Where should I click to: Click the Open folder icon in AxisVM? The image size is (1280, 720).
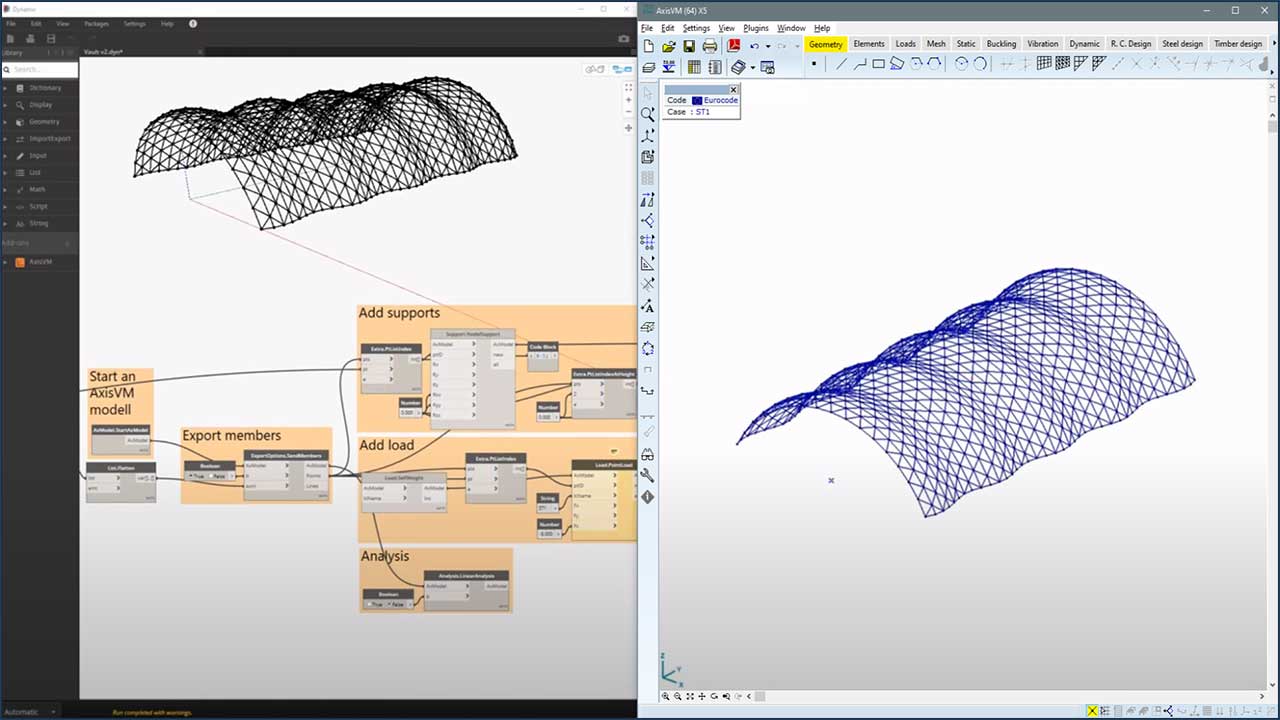tap(669, 46)
